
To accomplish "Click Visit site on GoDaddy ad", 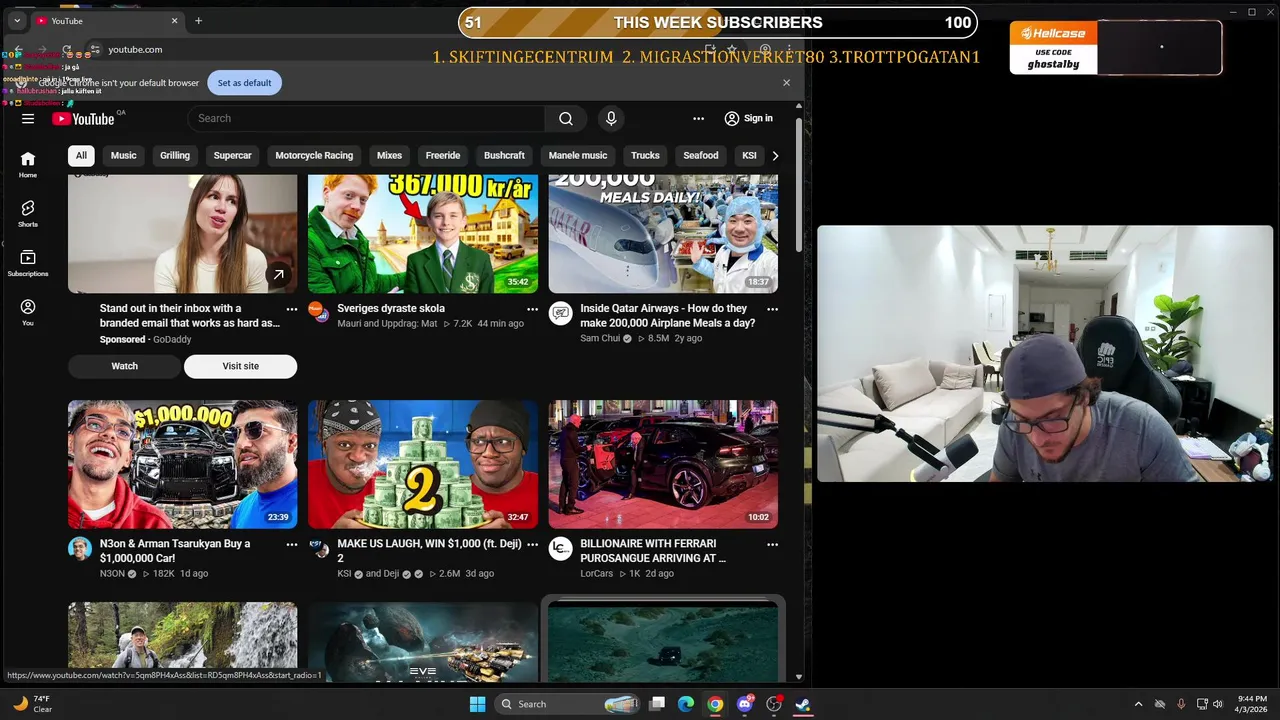I will tap(240, 366).
